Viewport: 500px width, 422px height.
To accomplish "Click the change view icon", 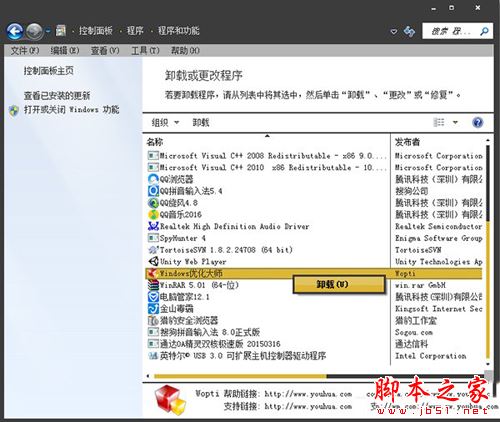I will [439, 122].
